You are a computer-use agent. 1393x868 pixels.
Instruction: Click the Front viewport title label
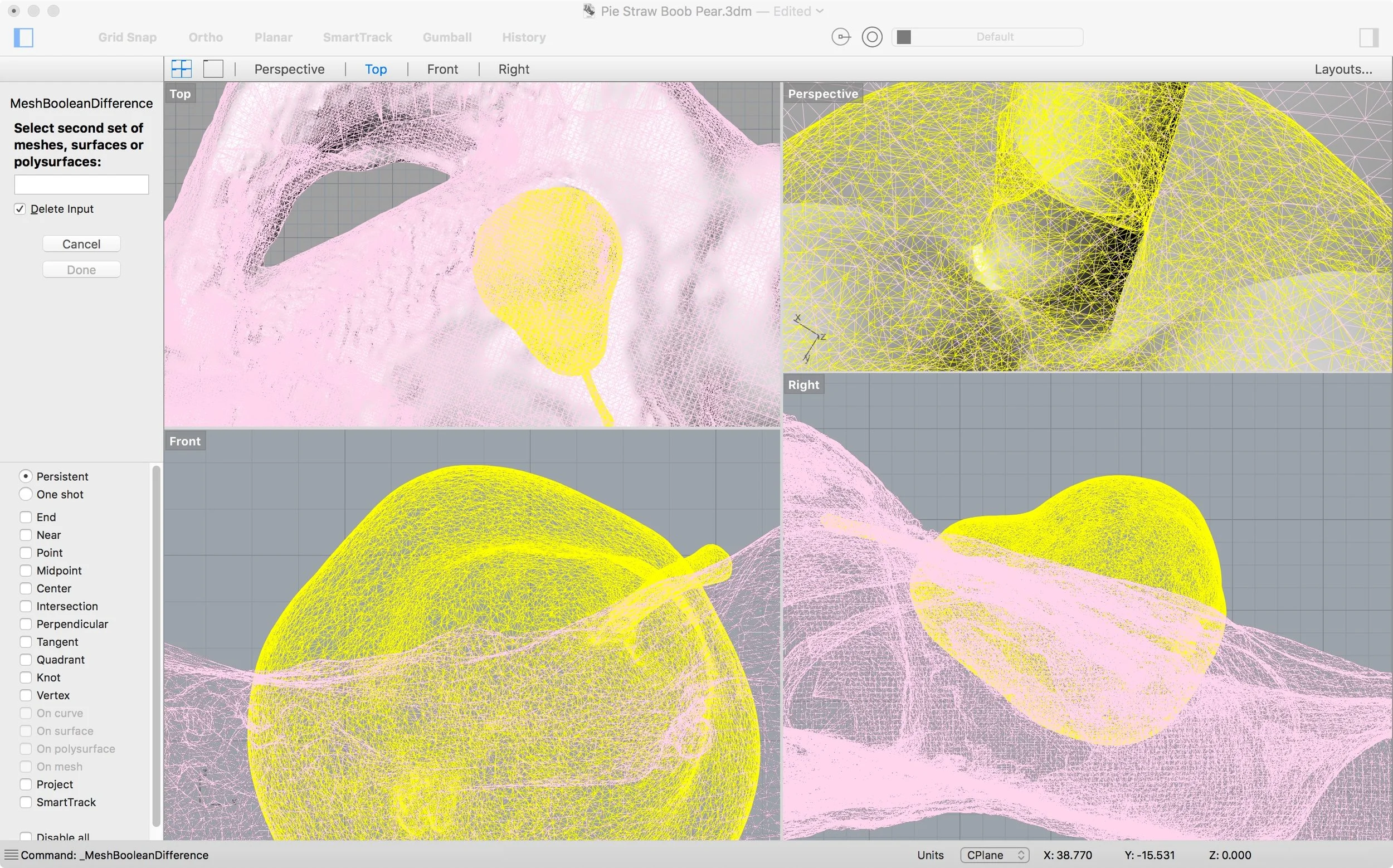point(185,441)
